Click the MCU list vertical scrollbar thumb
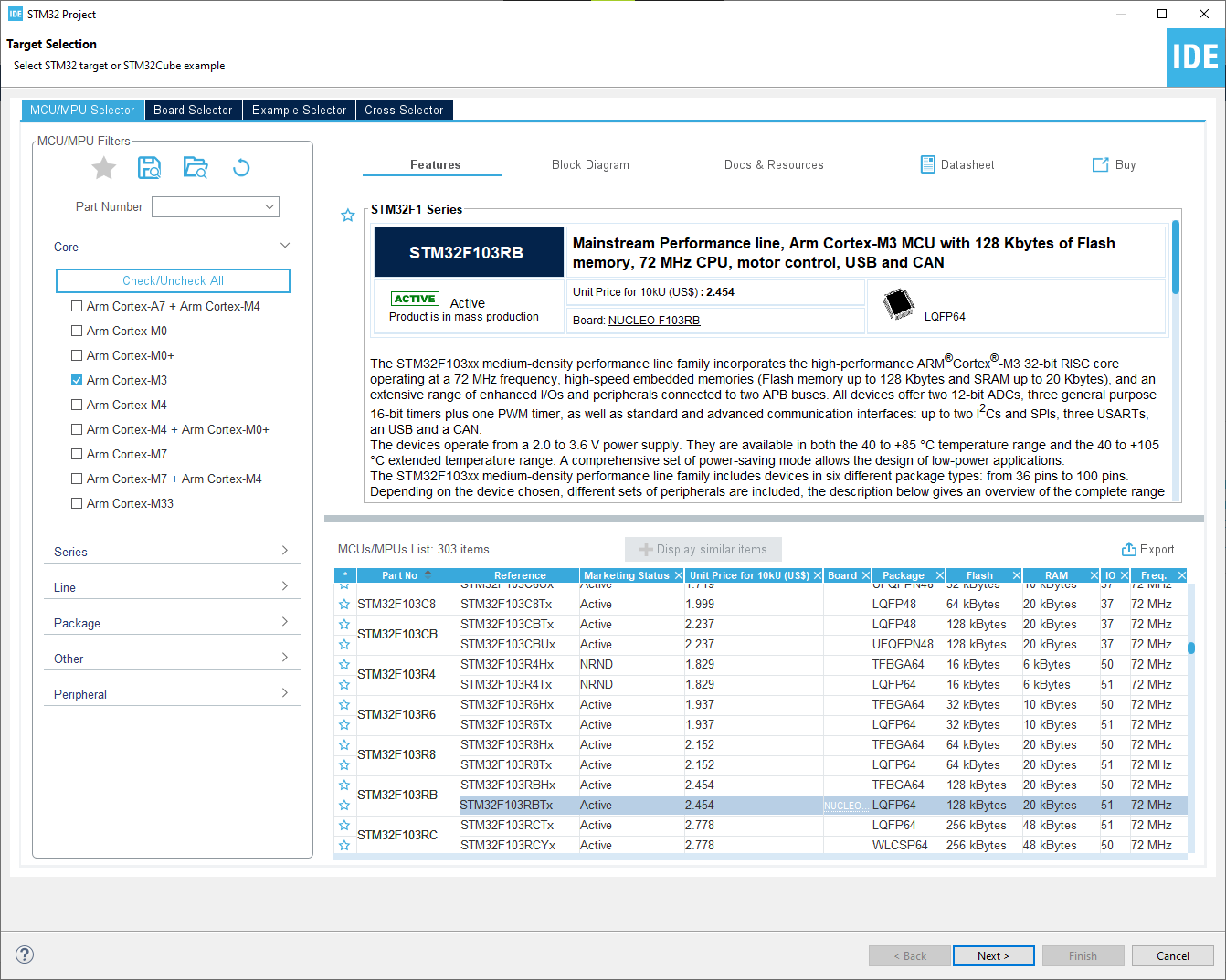Image resolution: width=1226 pixels, height=980 pixels. 1191,648
